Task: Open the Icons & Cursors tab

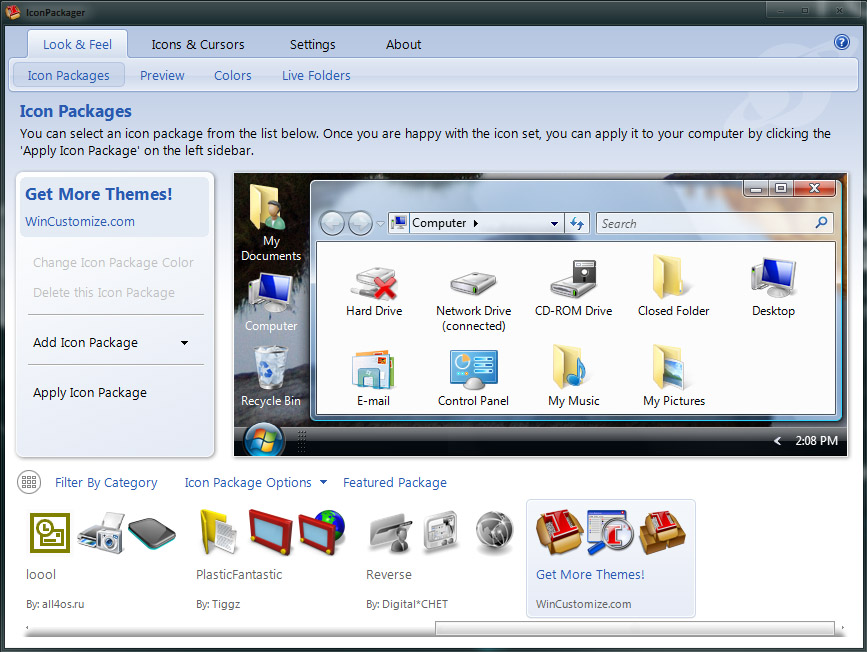Action: [198, 44]
